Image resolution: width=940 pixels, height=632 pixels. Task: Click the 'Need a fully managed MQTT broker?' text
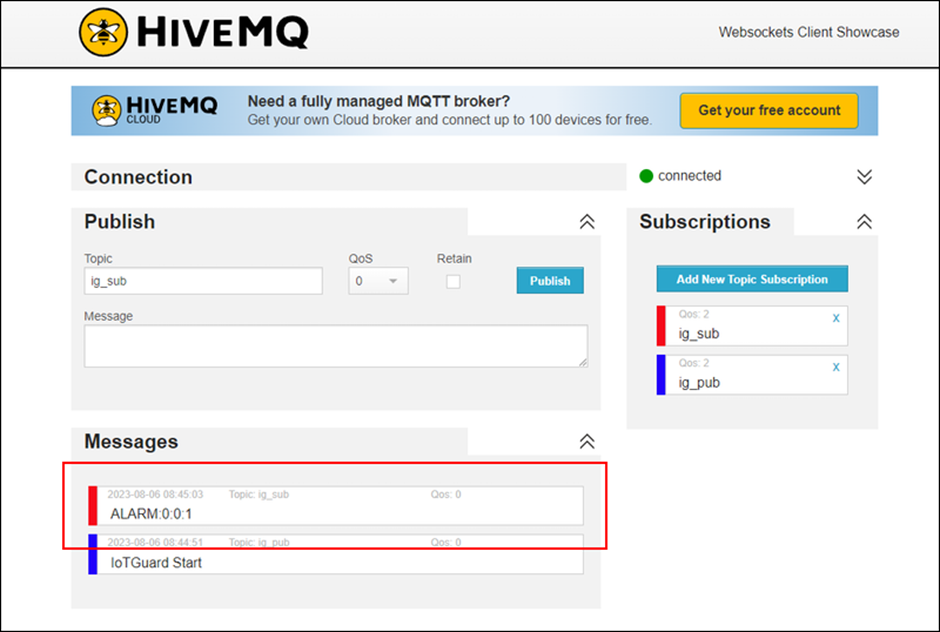(x=379, y=101)
